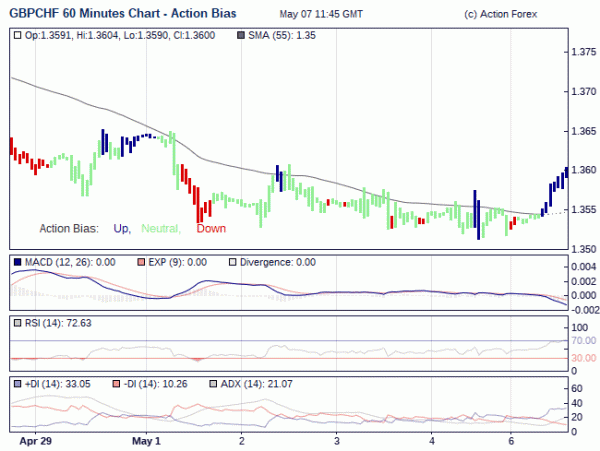
Task: Click the EXP (9): 0.00 label
Action: point(178,262)
